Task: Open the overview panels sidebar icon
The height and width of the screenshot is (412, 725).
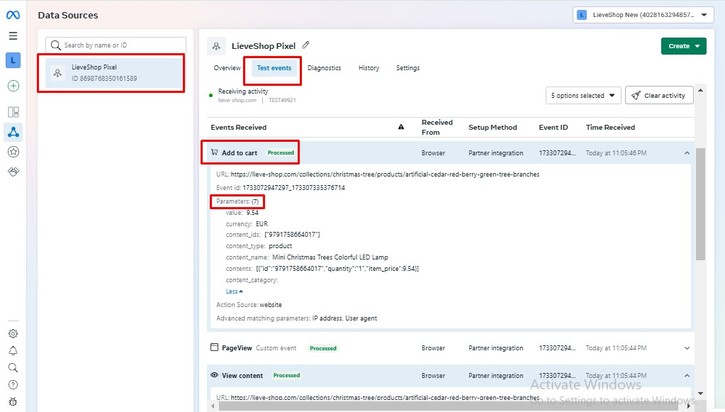Action: pyautogui.click(x=13, y=112)
